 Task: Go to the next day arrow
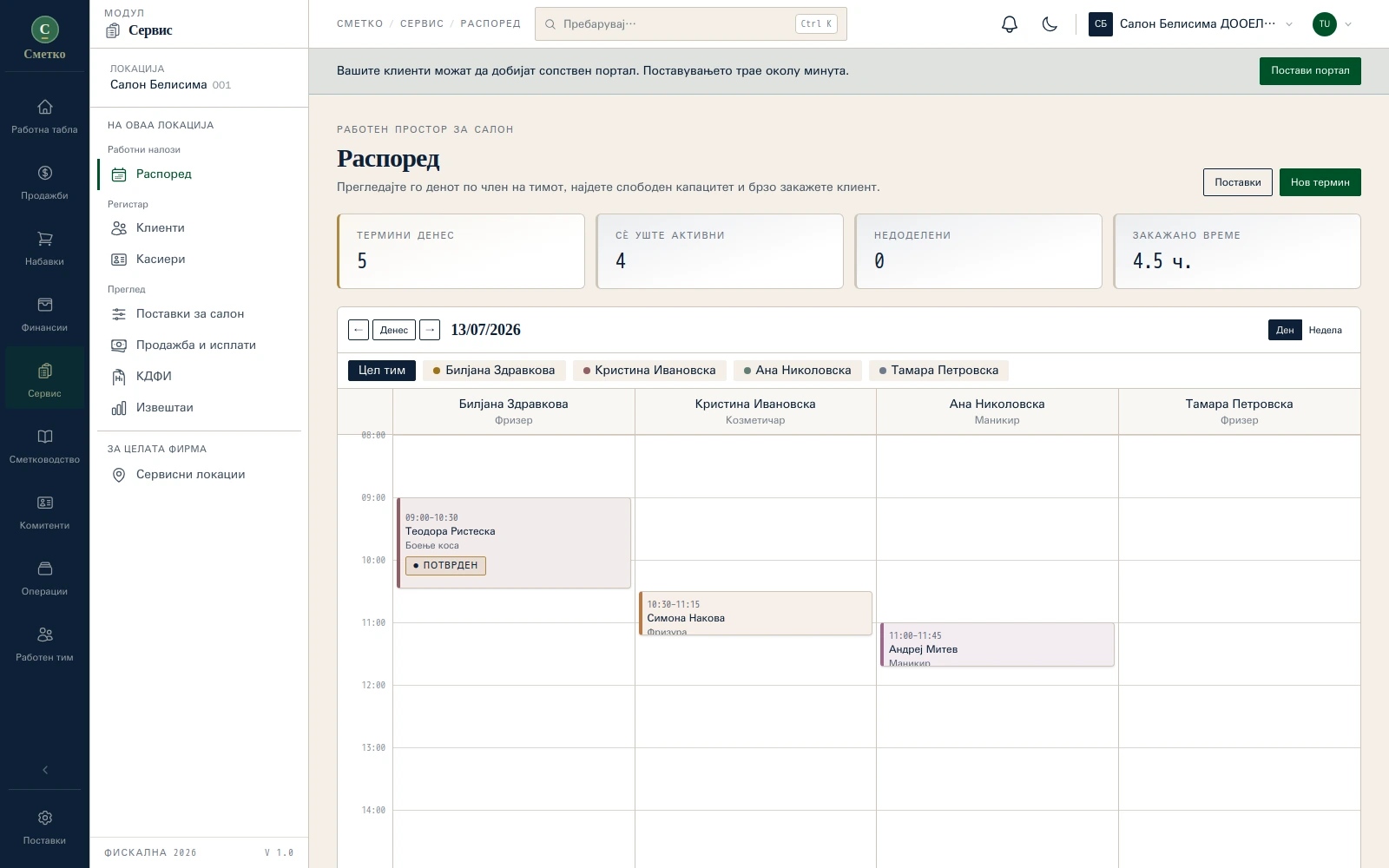click(430, 330)
